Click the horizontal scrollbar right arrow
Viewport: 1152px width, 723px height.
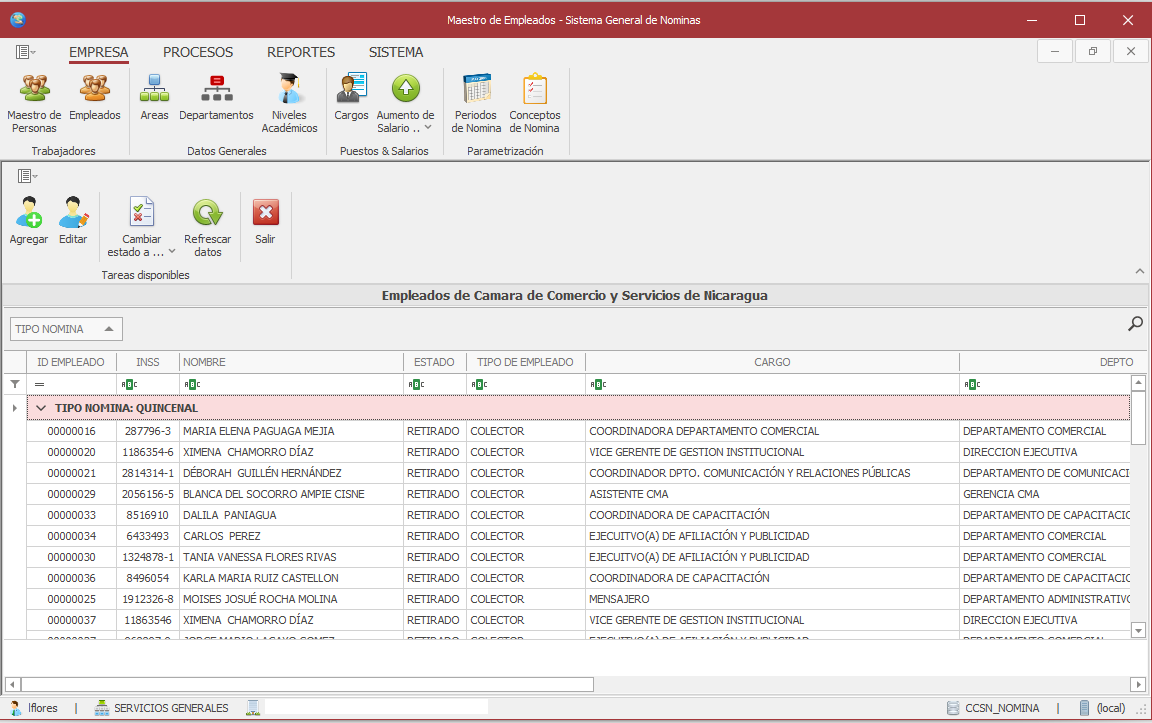1138,685
